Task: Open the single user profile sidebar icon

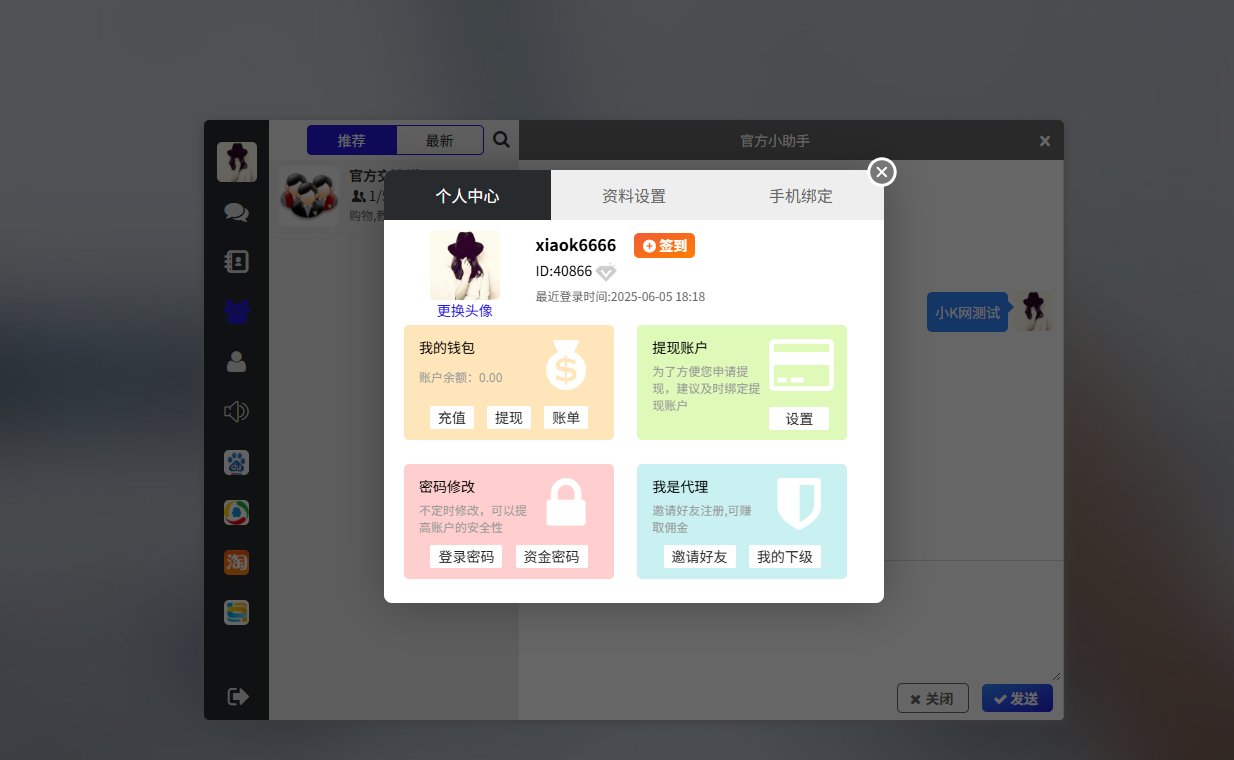Action: click(x=236, y=361)
